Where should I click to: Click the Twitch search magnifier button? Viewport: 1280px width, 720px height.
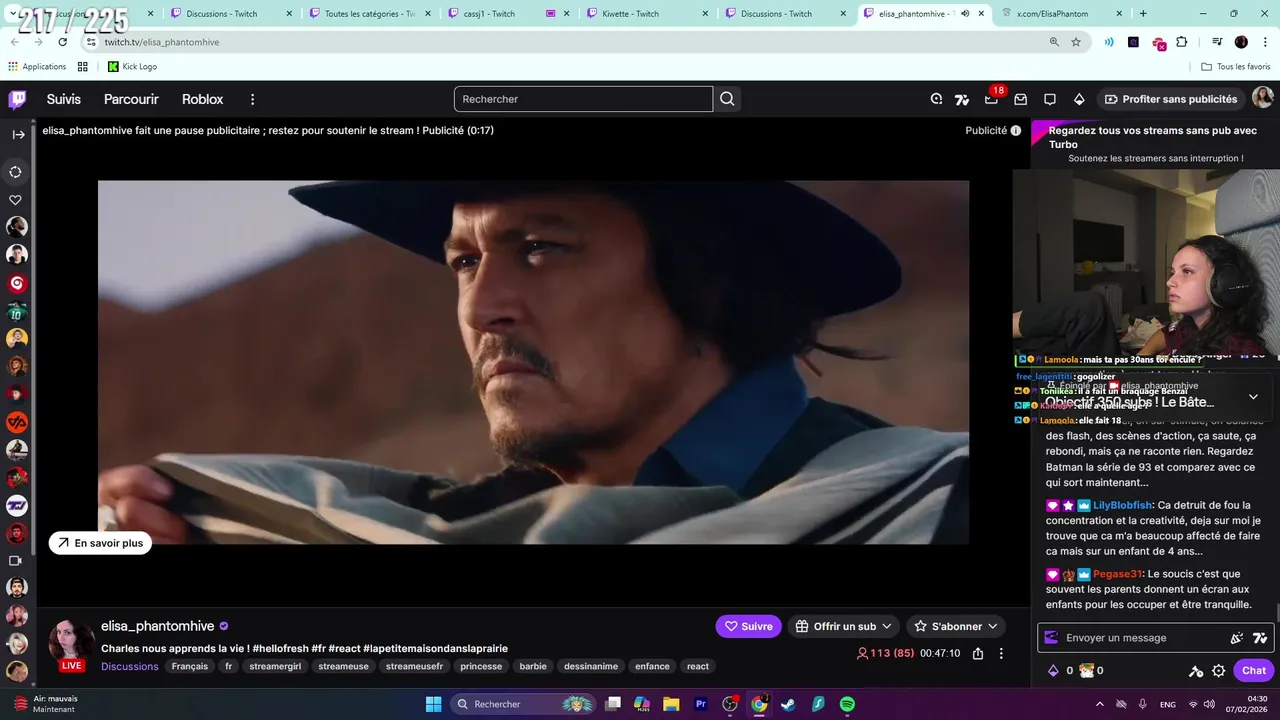pyautogui.click(x=727, y=99)
